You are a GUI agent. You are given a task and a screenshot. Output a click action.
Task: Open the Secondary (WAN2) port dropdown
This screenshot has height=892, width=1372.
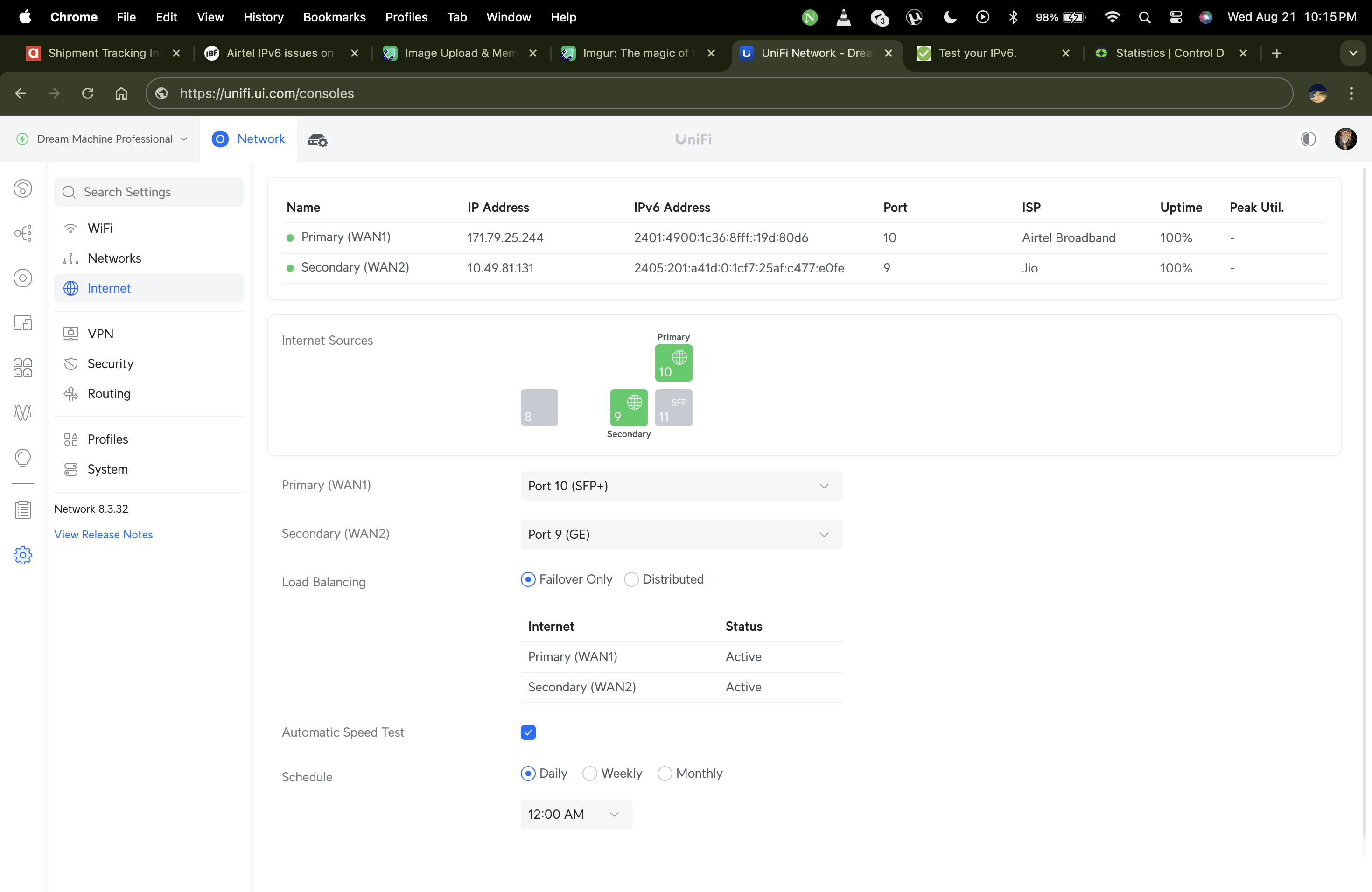[681, 534]
